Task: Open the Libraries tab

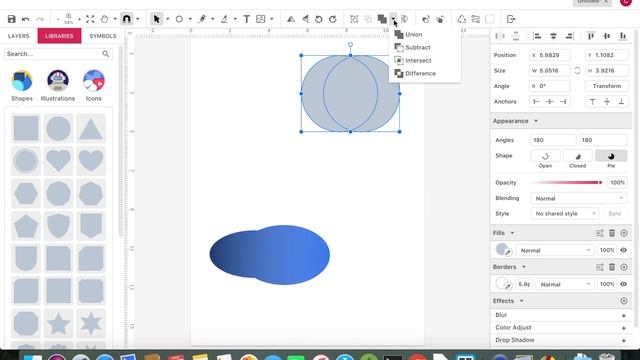Action: (59, 36)
